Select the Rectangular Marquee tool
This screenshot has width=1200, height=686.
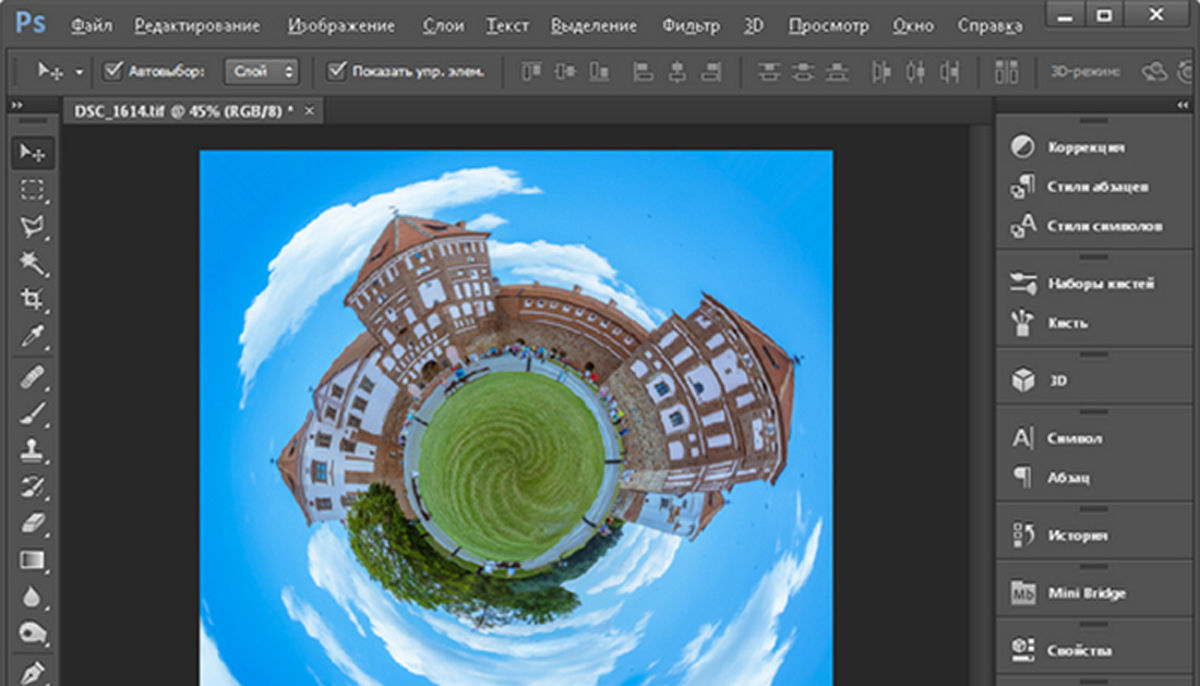click(x=33, y=190)
